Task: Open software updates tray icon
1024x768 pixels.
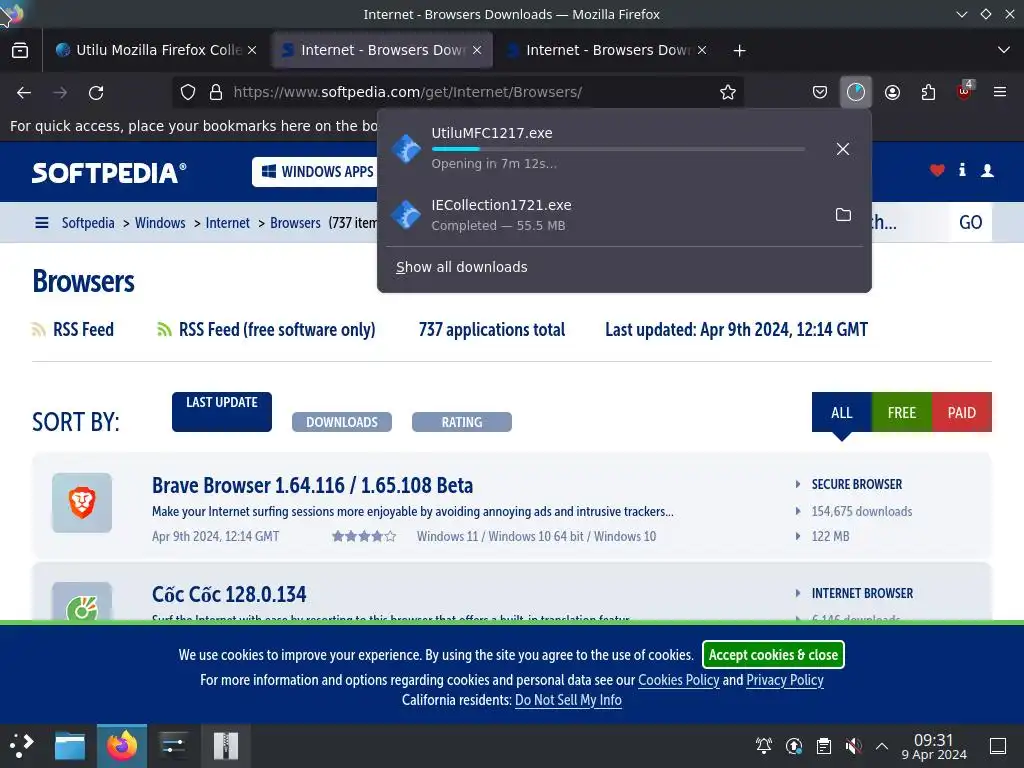Action: pyautogui.click(x=793, y=746)
